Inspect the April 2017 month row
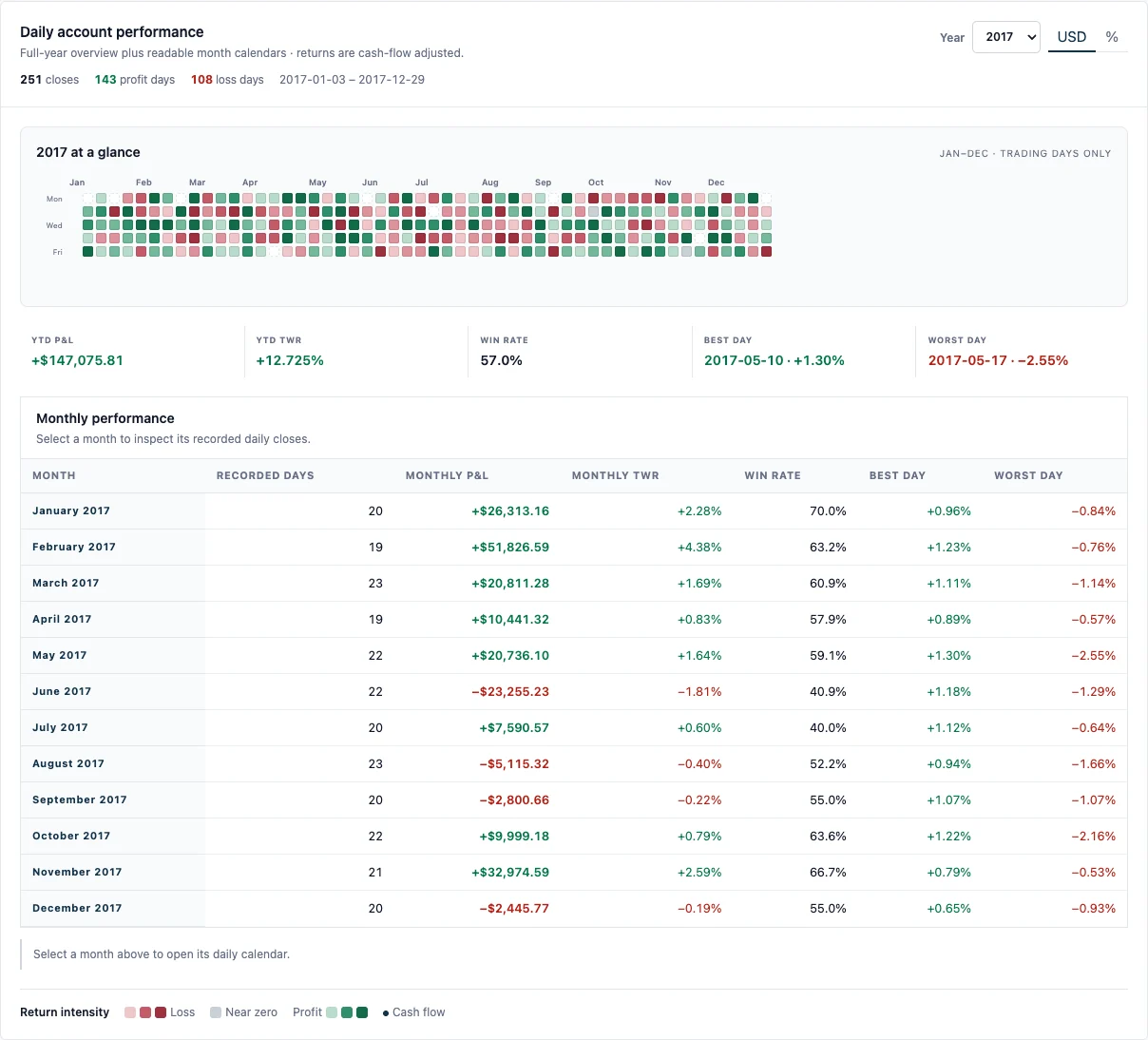Screen dimensions: 1148x1040 (574, 620)
